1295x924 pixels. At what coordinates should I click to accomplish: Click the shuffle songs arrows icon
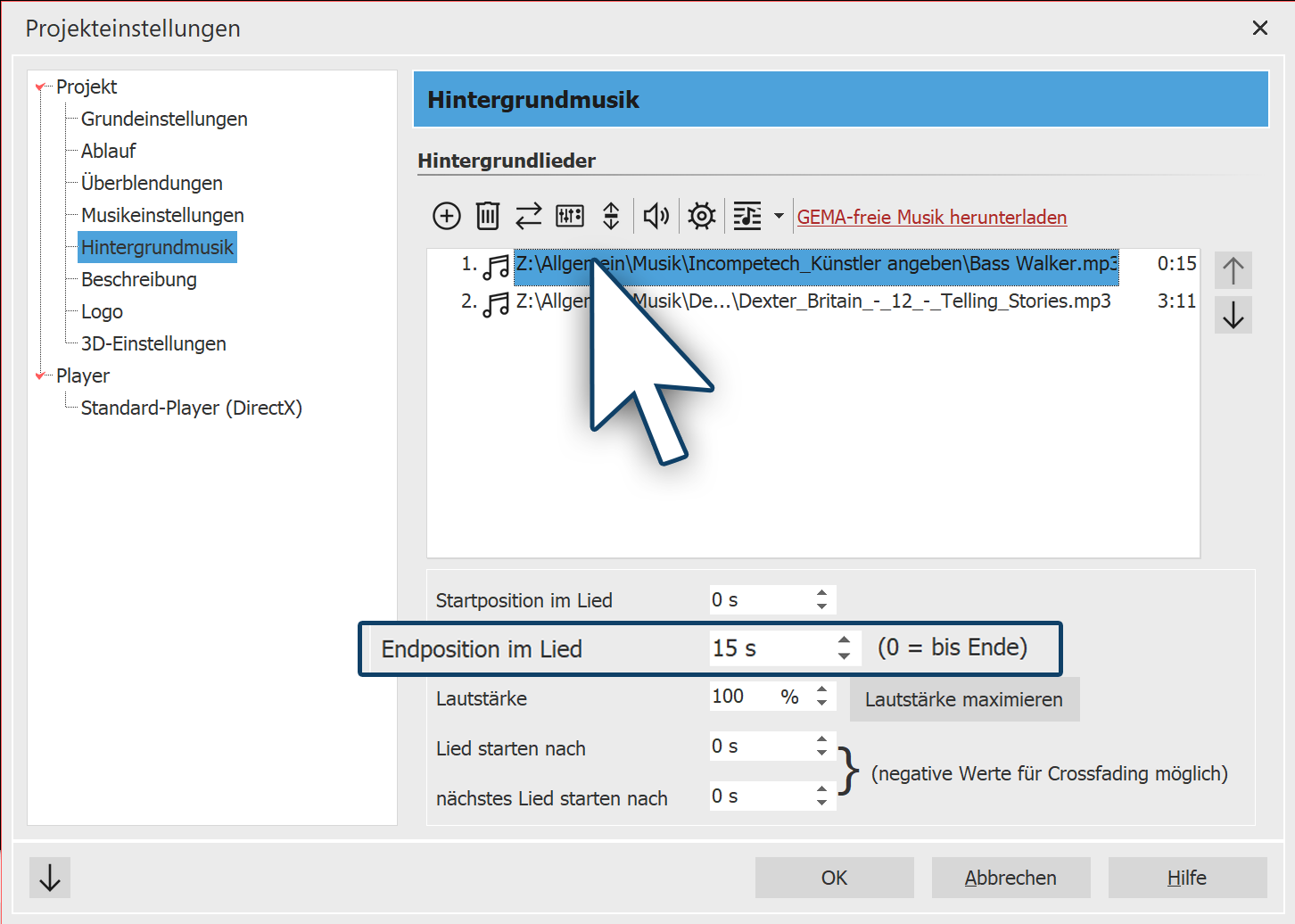(529, 216)
